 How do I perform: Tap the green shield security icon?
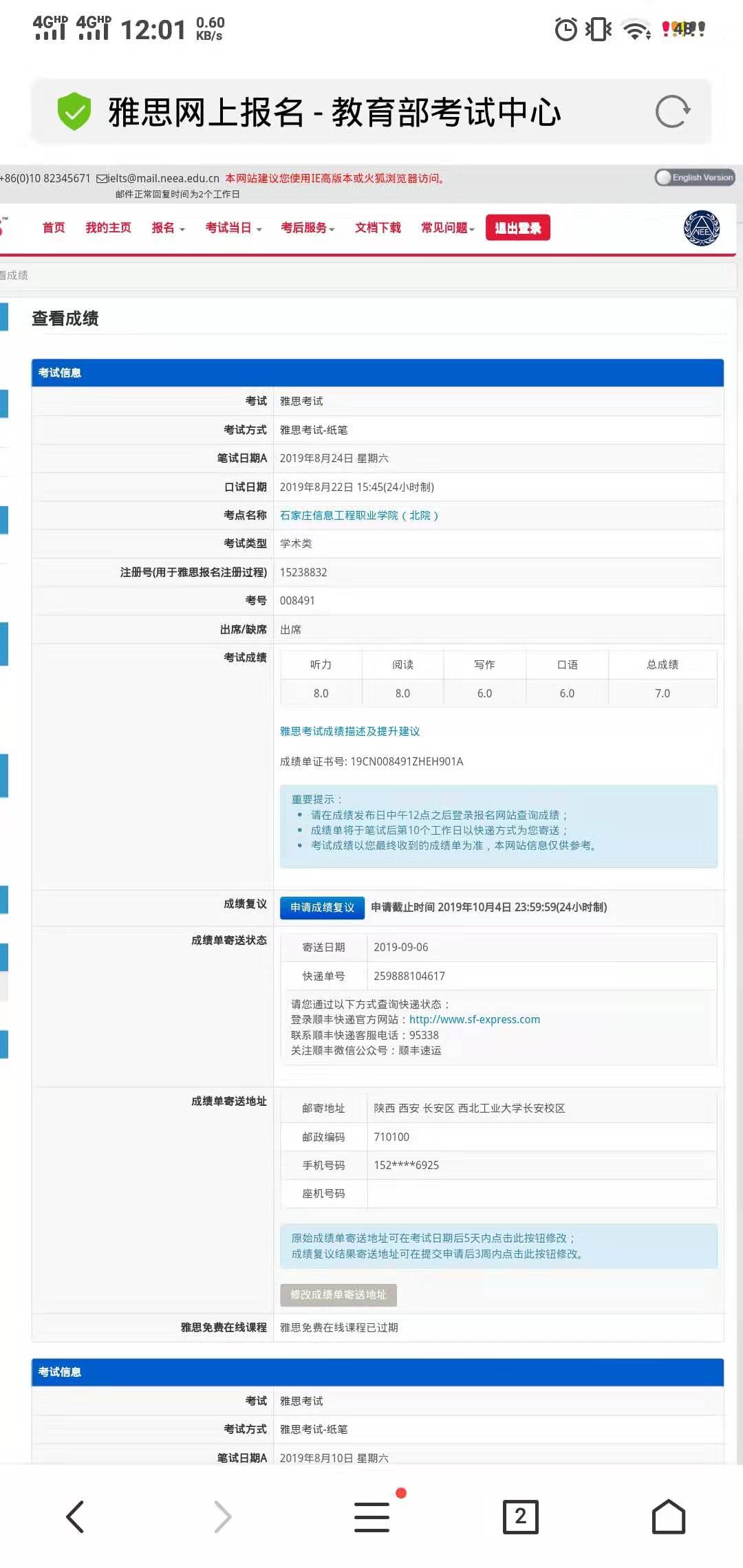[x=74, y=111]
